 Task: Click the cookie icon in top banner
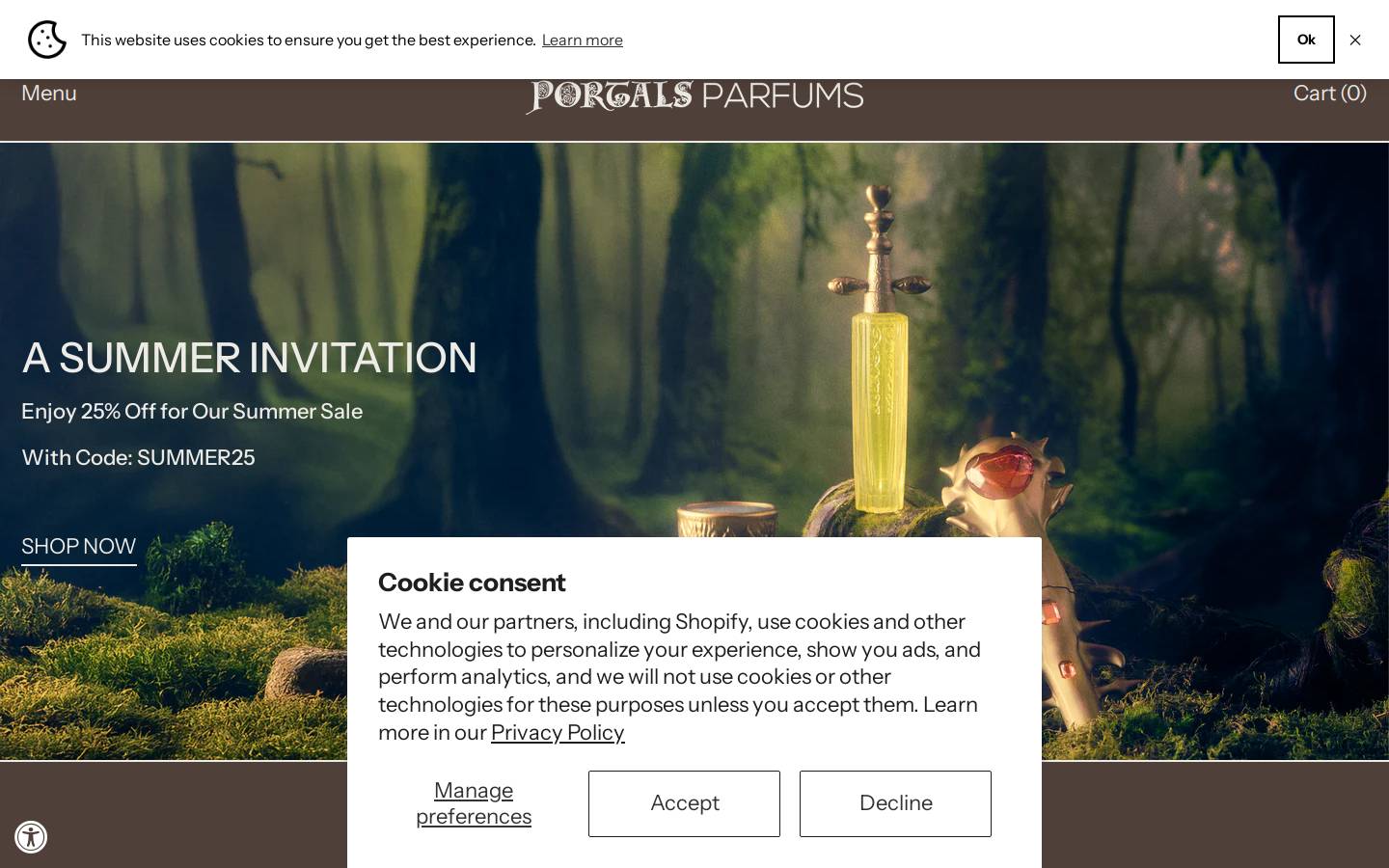point(47,40)
